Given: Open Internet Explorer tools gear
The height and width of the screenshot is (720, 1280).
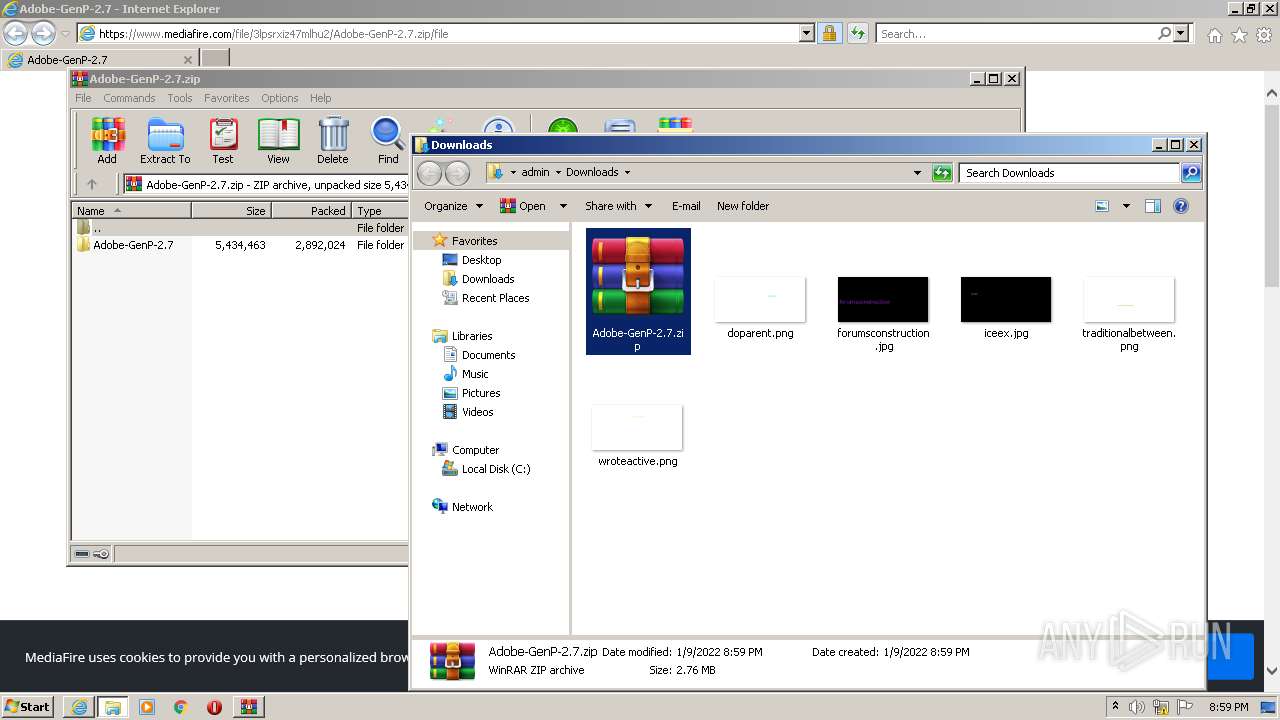Looking at the screenshot, I should click(x=1264, y=35).
